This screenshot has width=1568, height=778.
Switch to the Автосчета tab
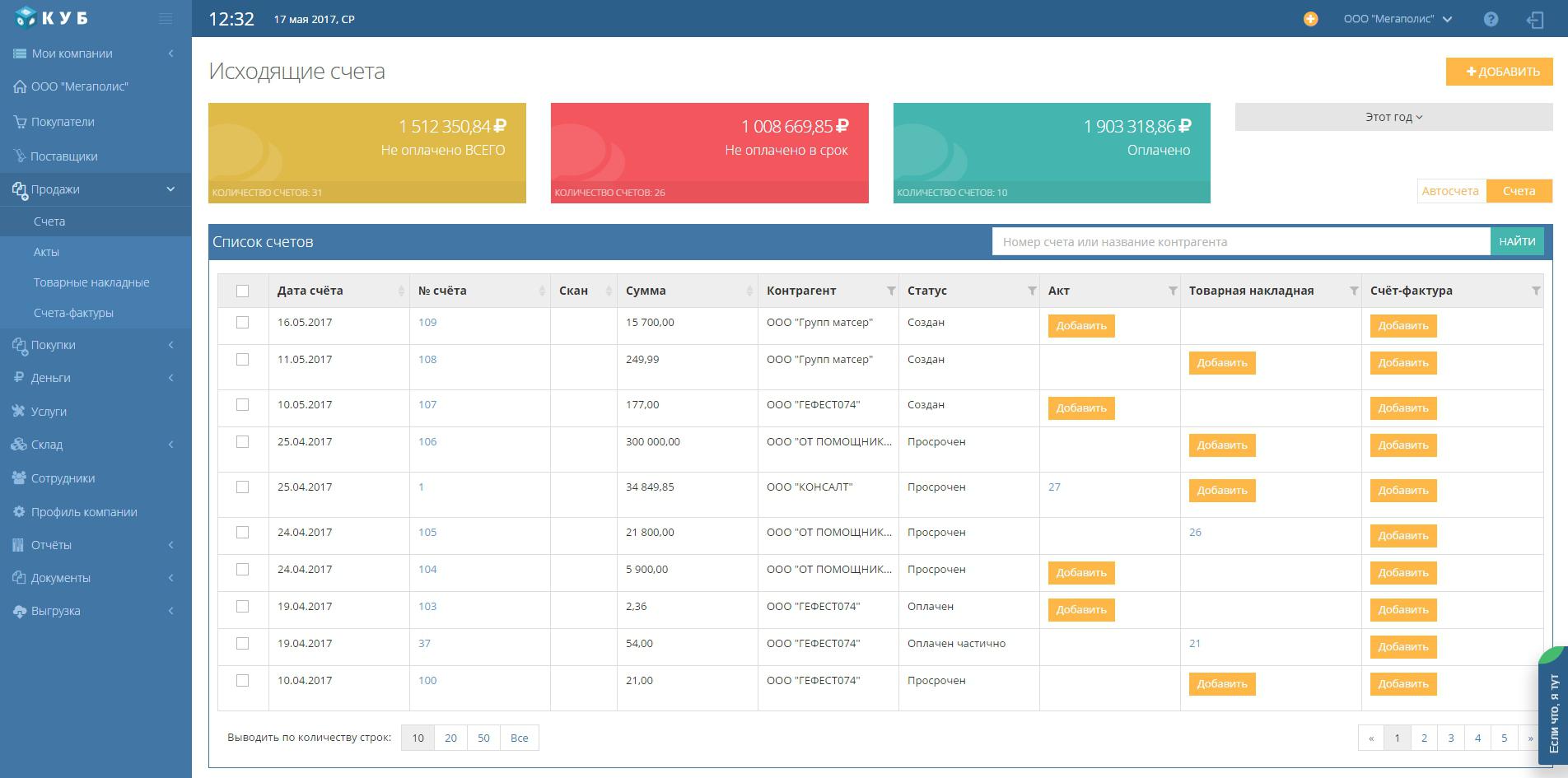1450,191
